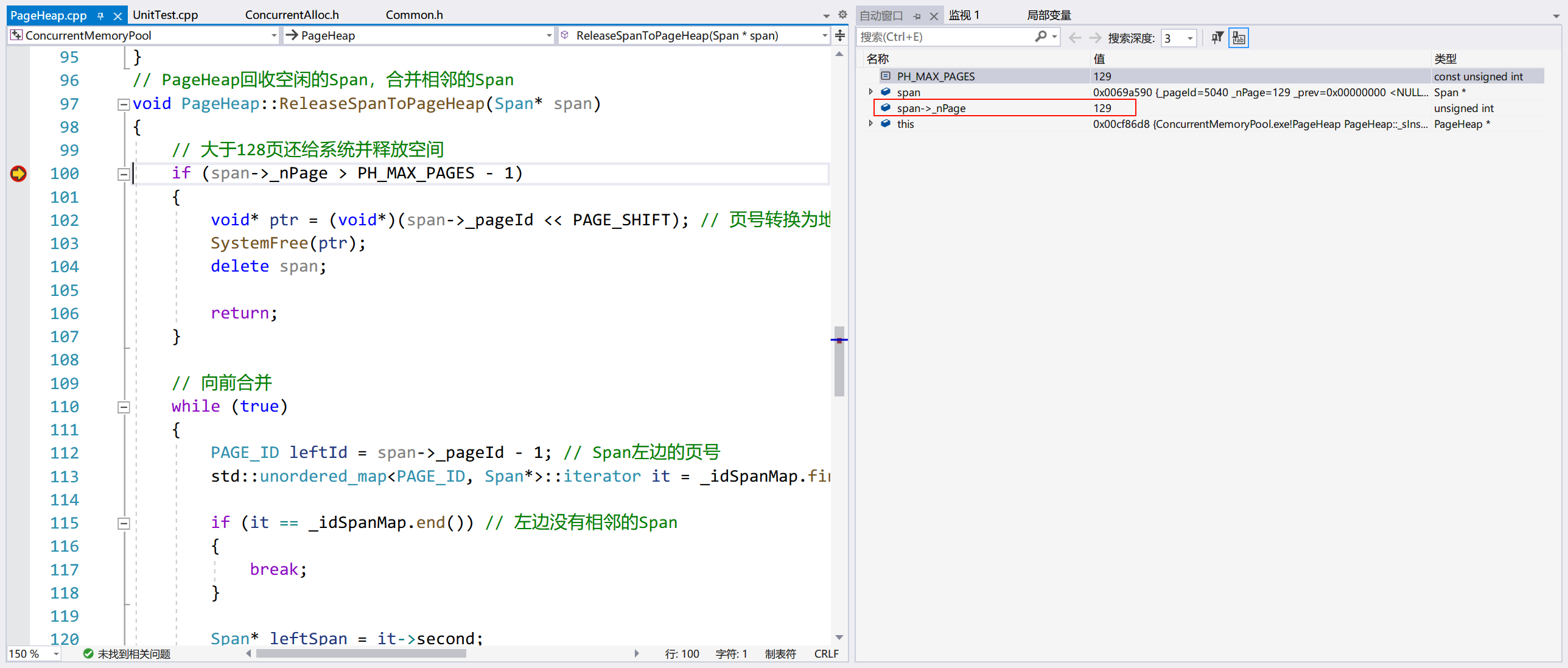Toggle the text visualizer icon in Autos toolbar
This screenshot has width=1568, height=668.
coord(1239,37)
